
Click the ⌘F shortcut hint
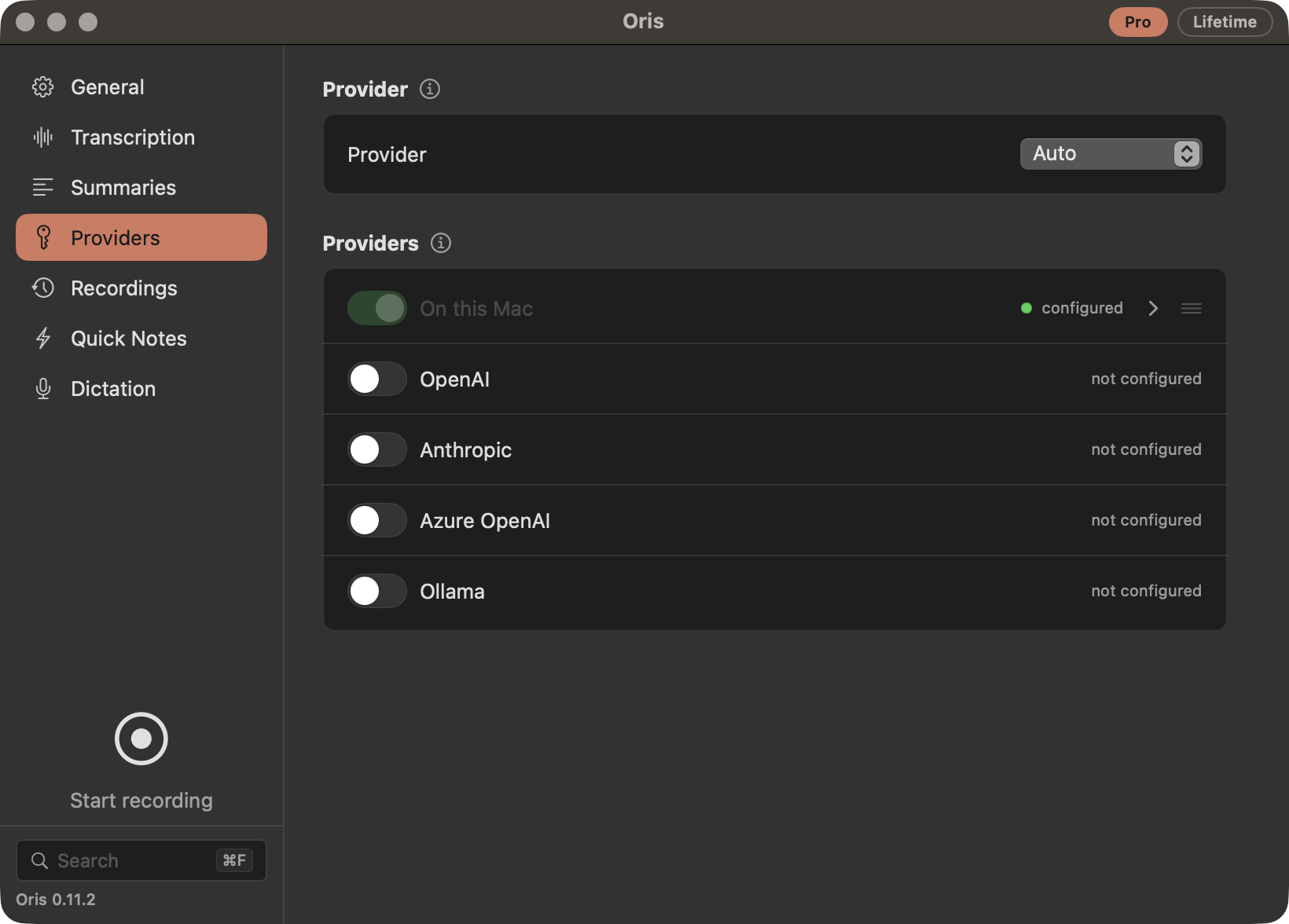coord(234,860)
